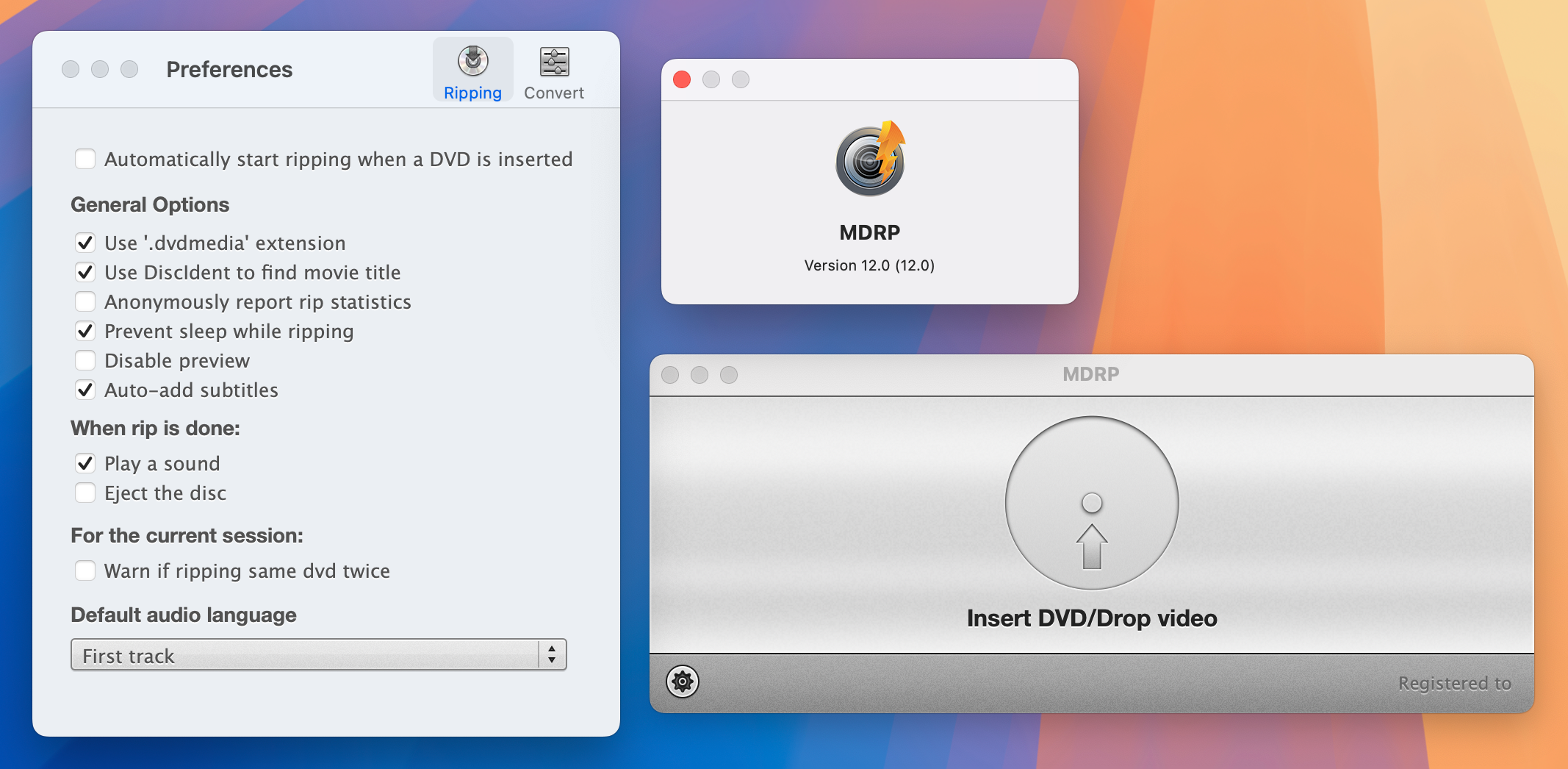Check the Disable preview option

click(x=85, y=360)
